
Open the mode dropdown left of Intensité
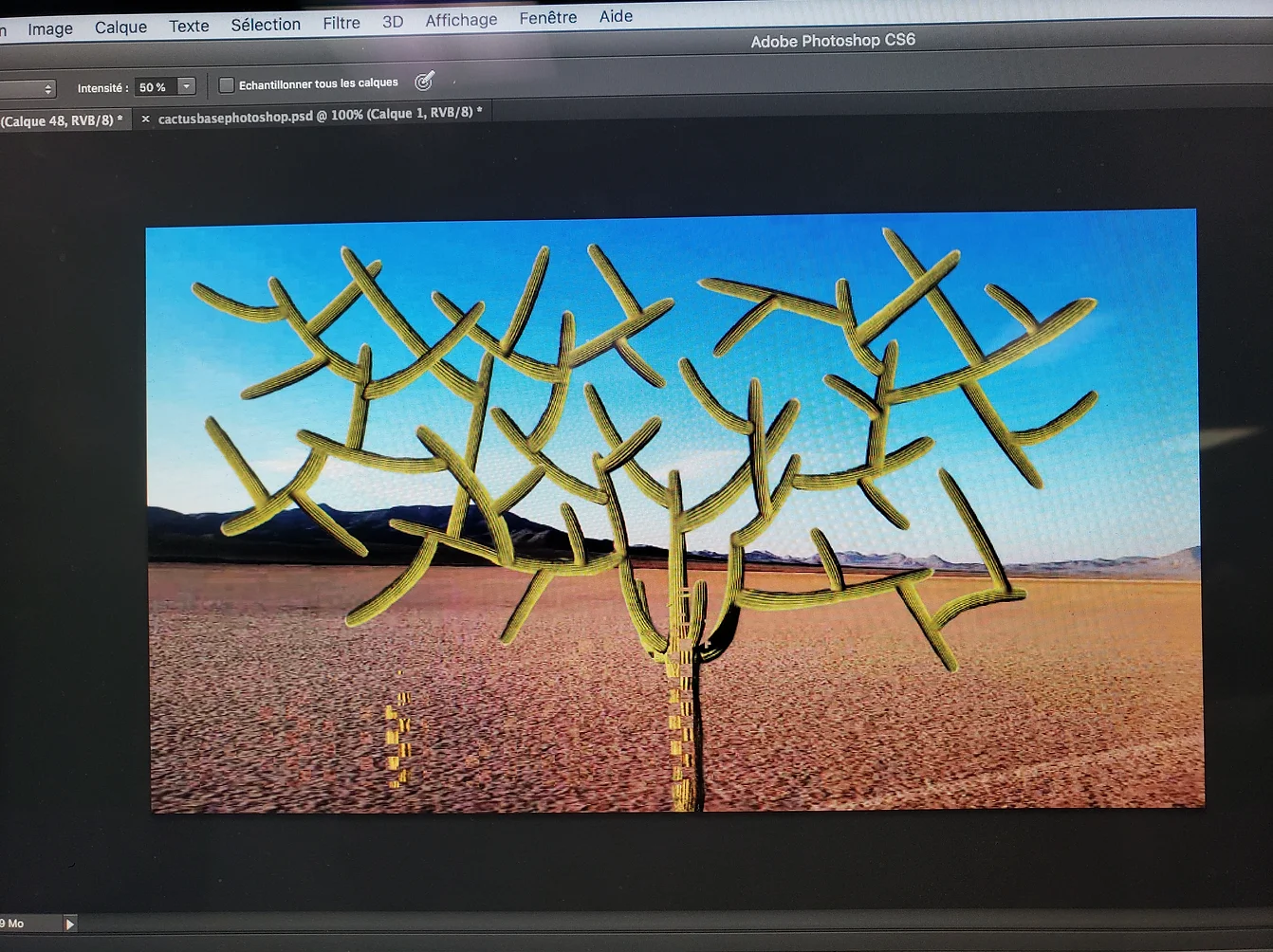(x=28, y=89)
